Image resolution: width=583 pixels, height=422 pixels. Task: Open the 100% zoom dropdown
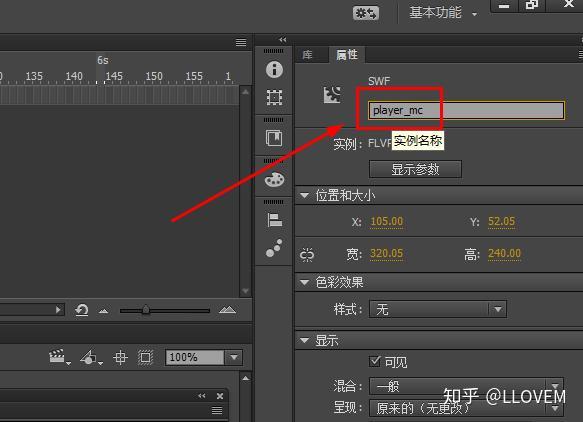click(234, 357)
